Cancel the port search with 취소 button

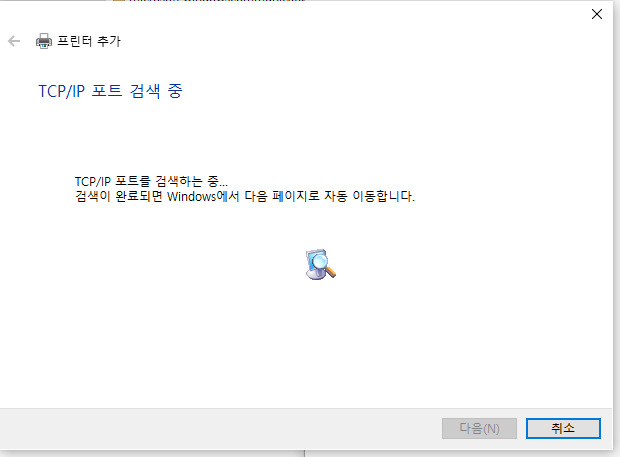point(563,428)
